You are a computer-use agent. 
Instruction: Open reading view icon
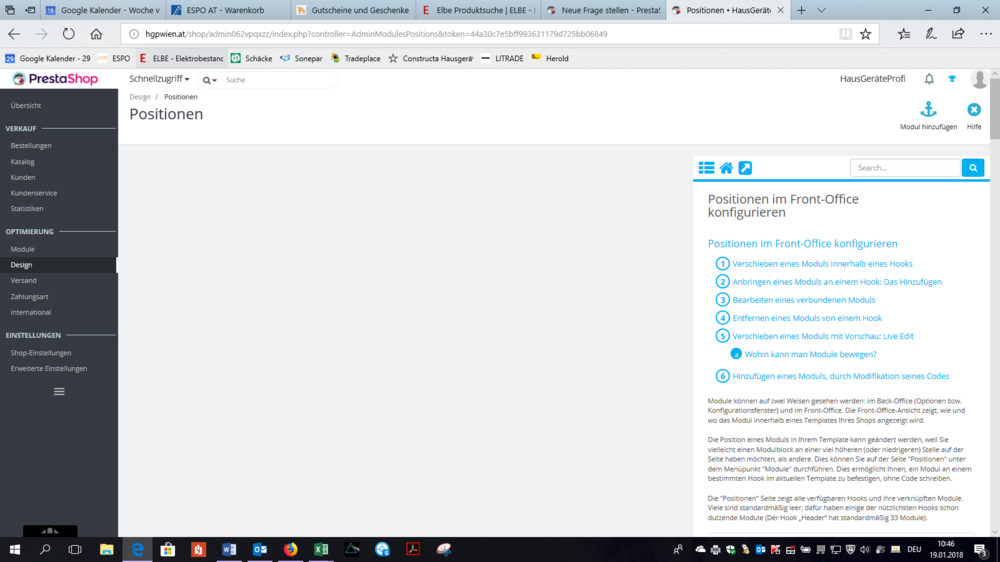pyautogui.click(x=845, y=34)
